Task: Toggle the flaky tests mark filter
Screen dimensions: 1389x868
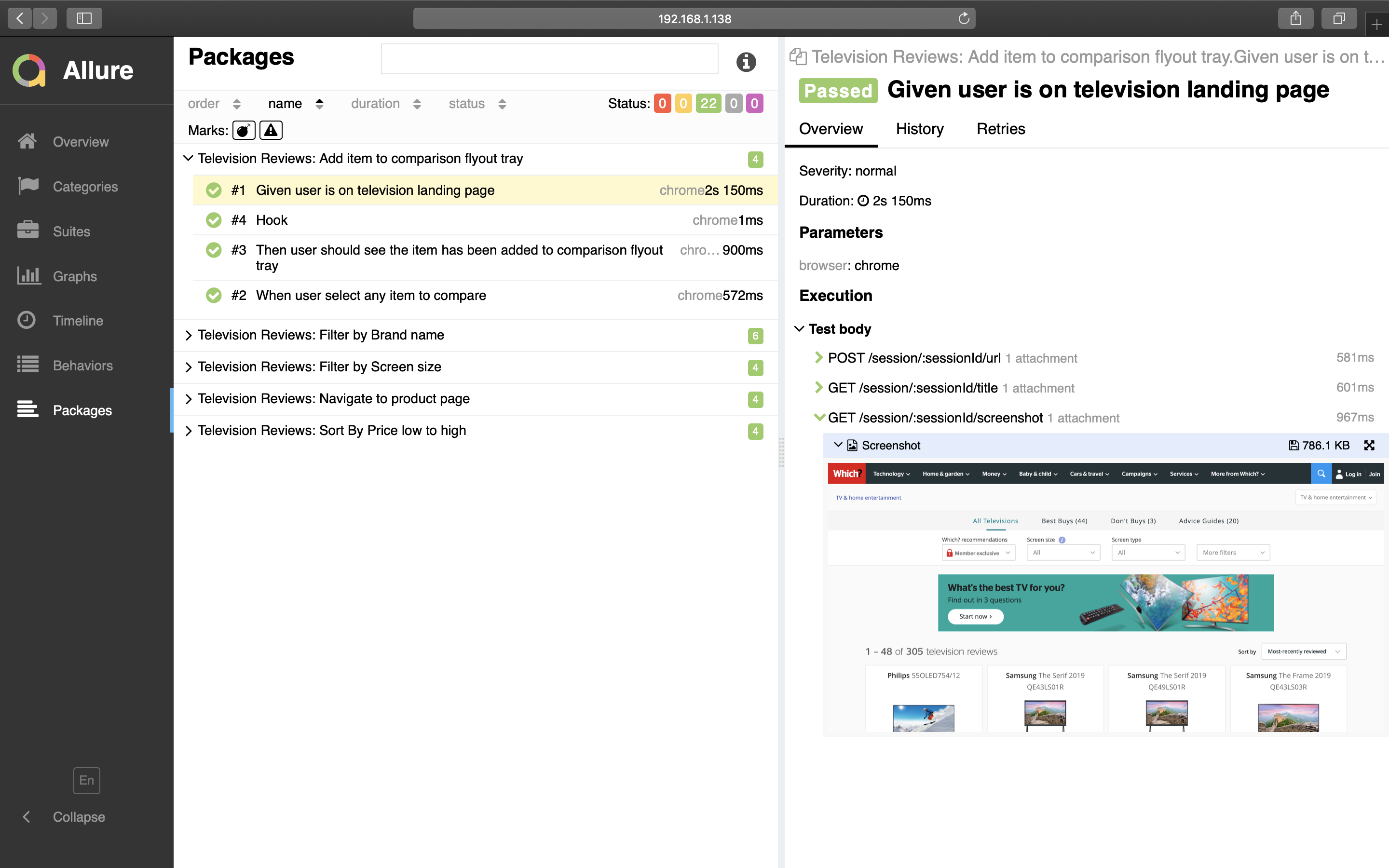Action: [x=244, y=130]
